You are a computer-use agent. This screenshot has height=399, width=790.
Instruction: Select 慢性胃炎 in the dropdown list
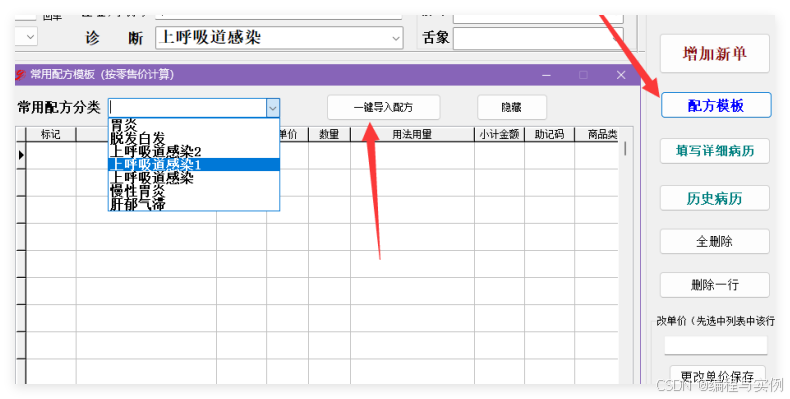click(193, 190)
